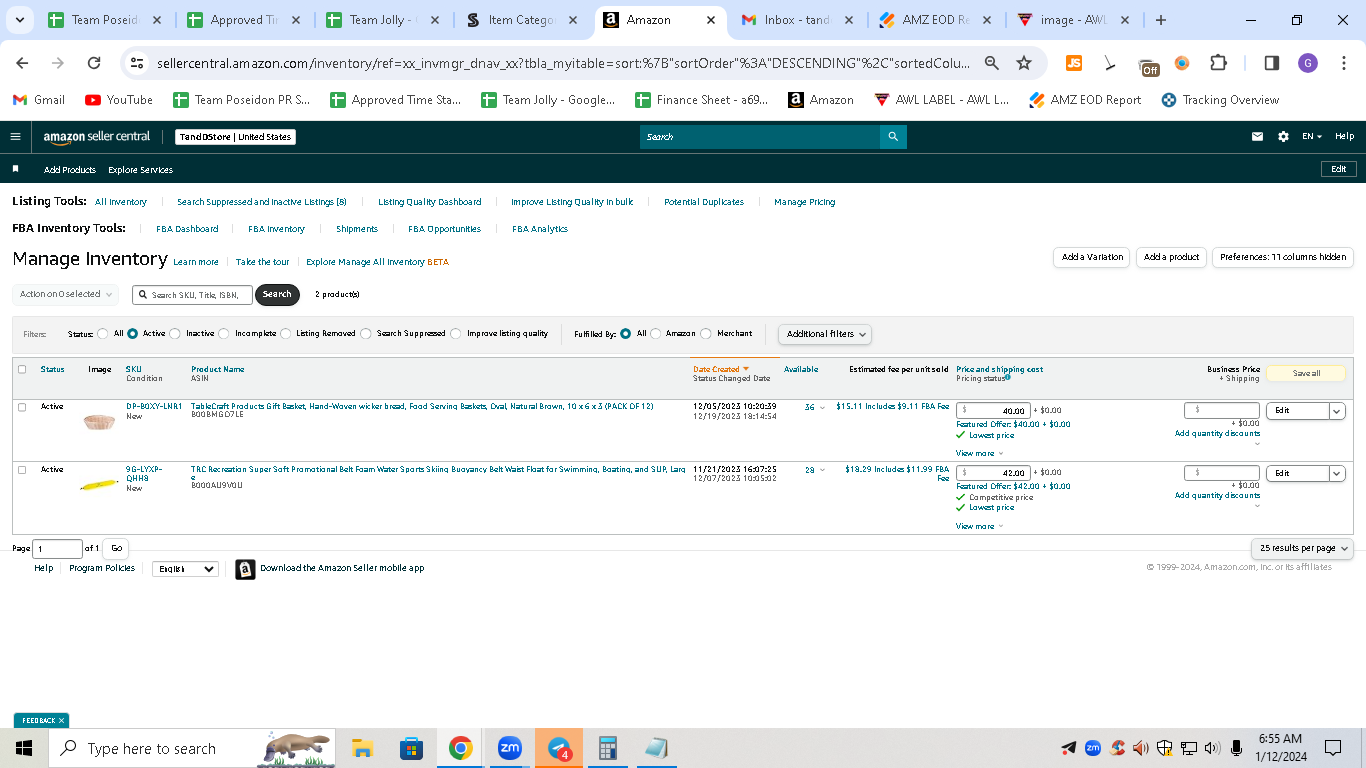The image size is (1366, 768).
Task: Click the SKU, Title, ISBN search field
Action: (192, 295)
